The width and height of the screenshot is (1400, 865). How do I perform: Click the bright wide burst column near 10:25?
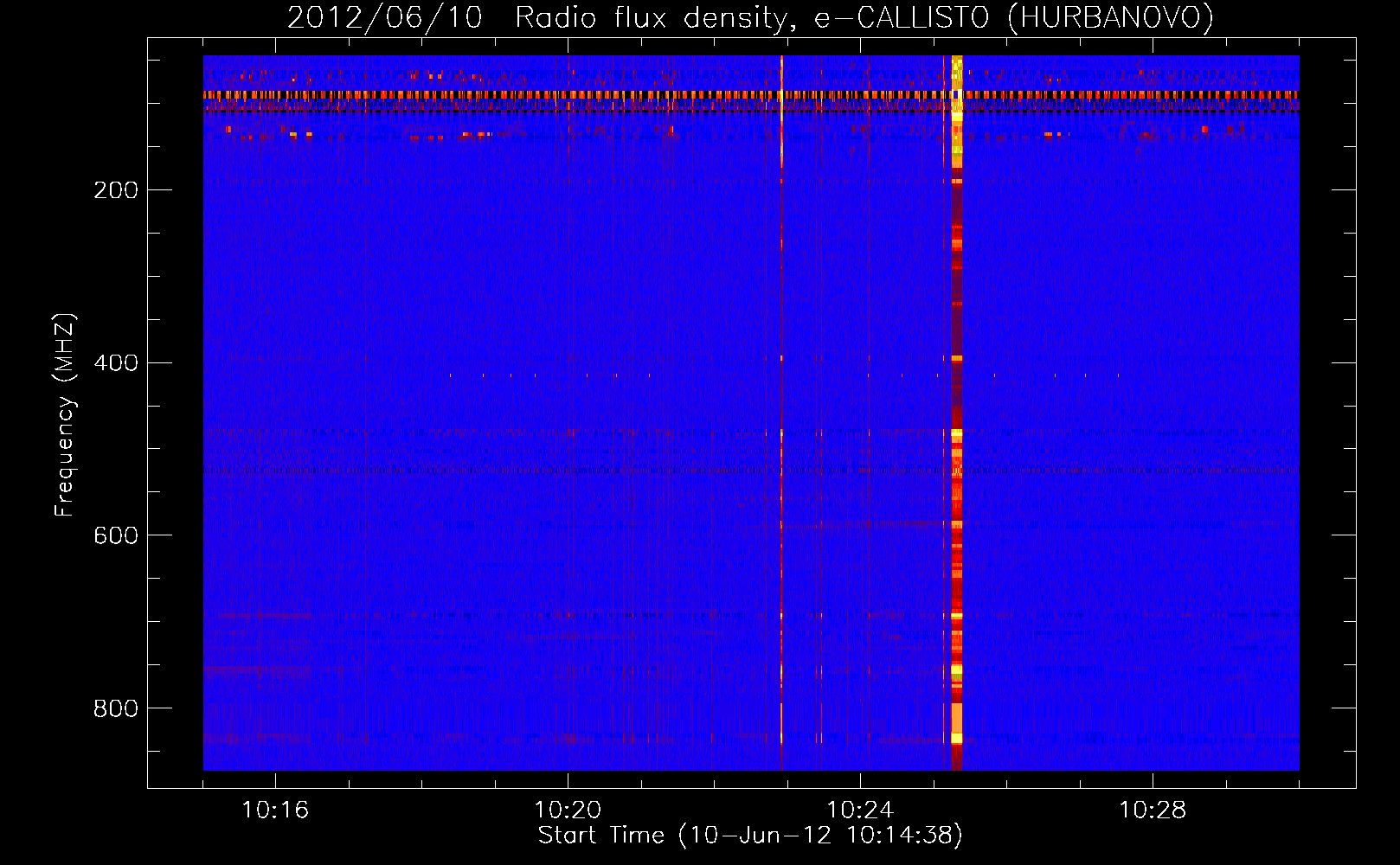pyautogui.click(x=956, y=413)
